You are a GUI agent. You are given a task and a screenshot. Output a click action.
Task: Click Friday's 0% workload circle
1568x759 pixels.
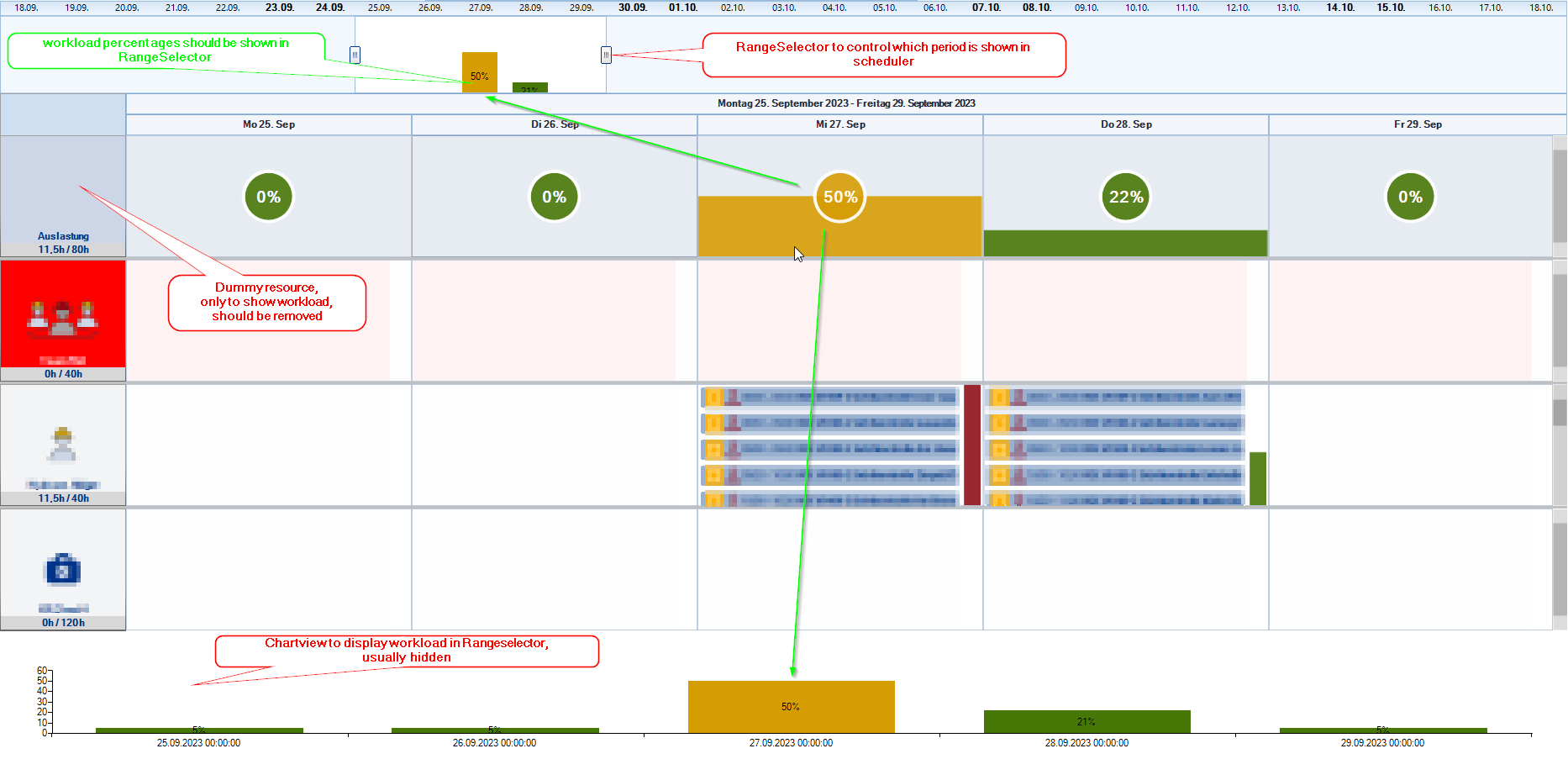point(1410,197)
